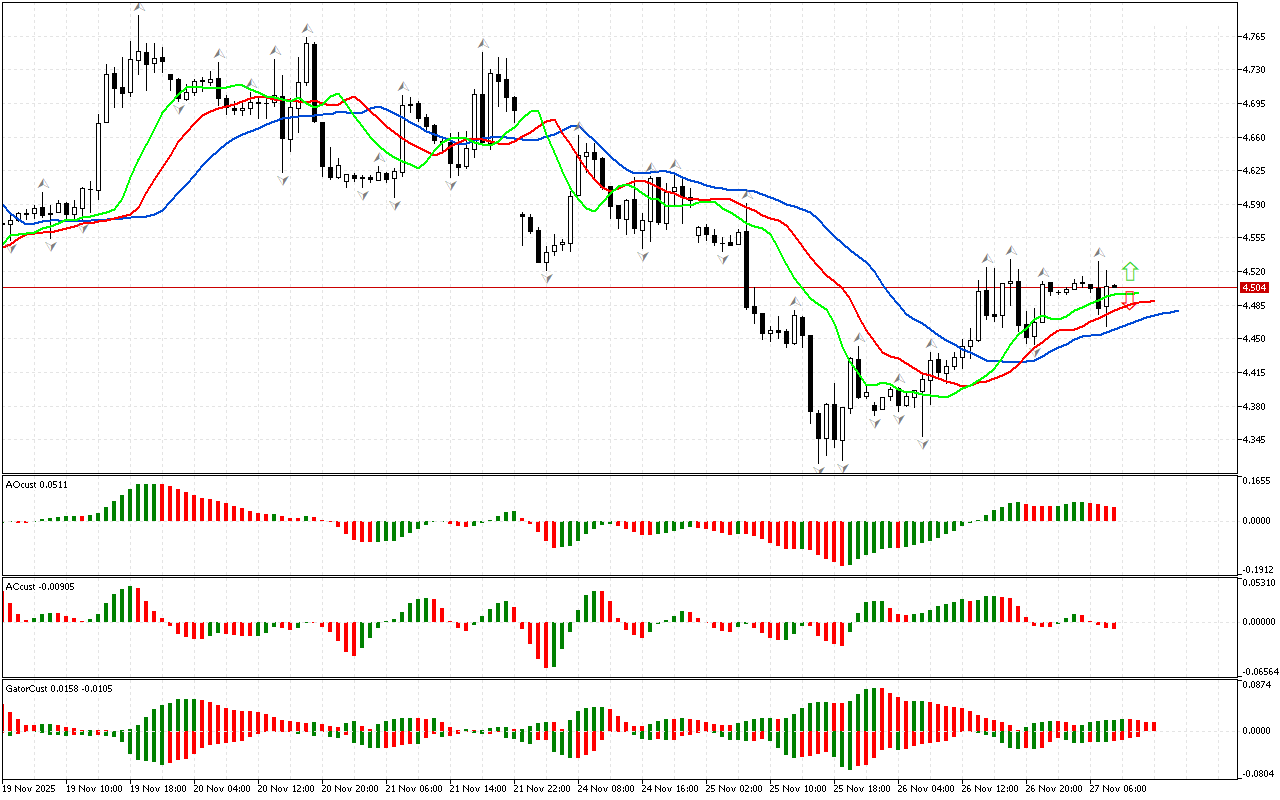Image resolution: width=1280 pixels, height=800 pixels.
Task: Click the 4.345 price scale value
Action: tap(1252, 440)
